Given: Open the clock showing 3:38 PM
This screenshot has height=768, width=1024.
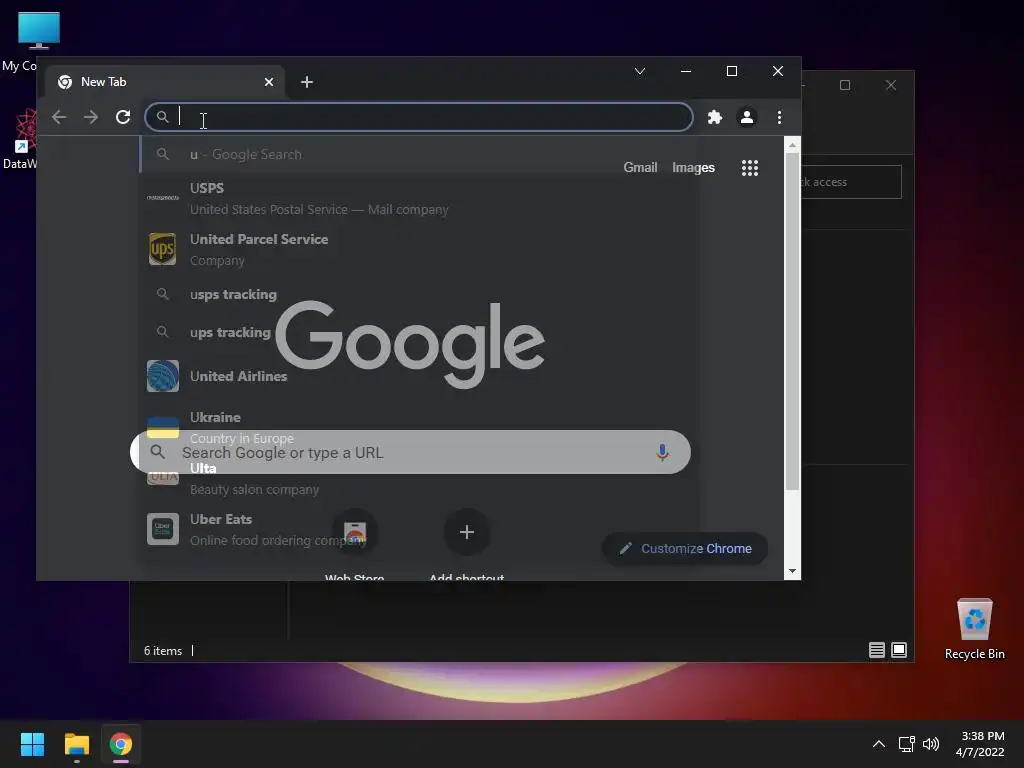Looking at the screenshot, I should tap(980, 744).
